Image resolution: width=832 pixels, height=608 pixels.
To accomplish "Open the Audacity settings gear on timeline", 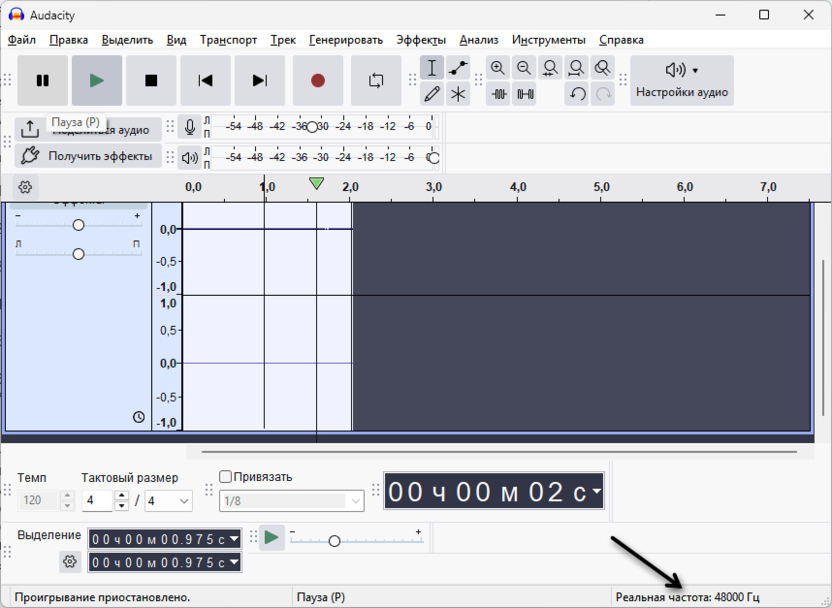I will 24,187.
